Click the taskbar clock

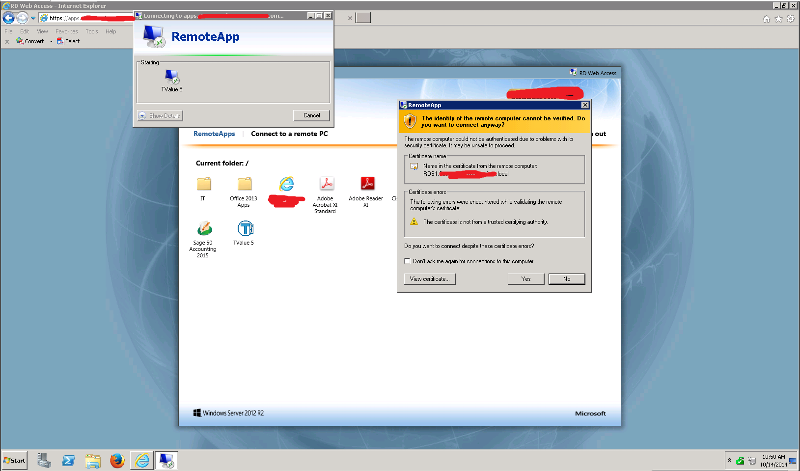774,461
